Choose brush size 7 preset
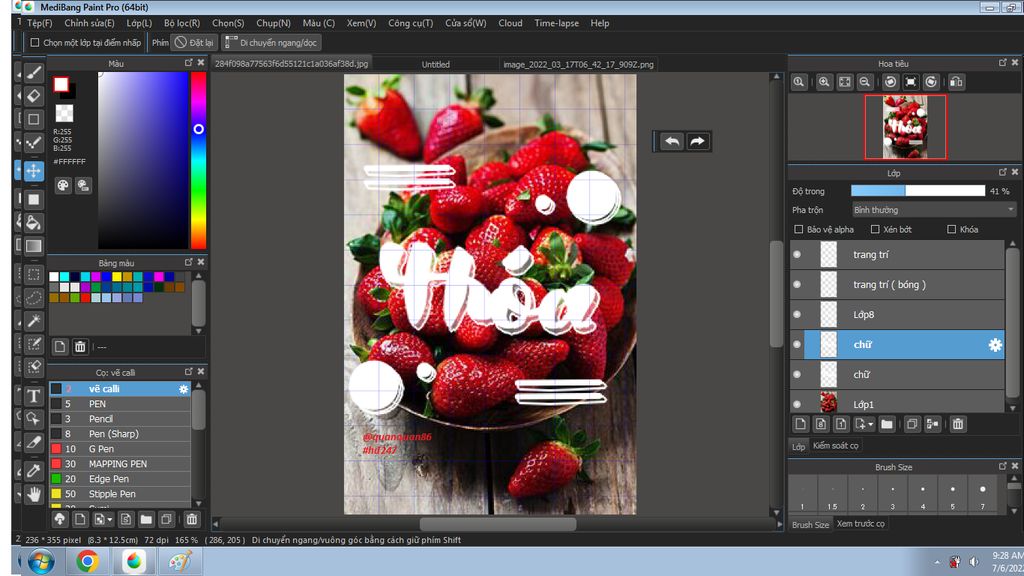This screenshot has height=576, width=1024. coord(983,494)
